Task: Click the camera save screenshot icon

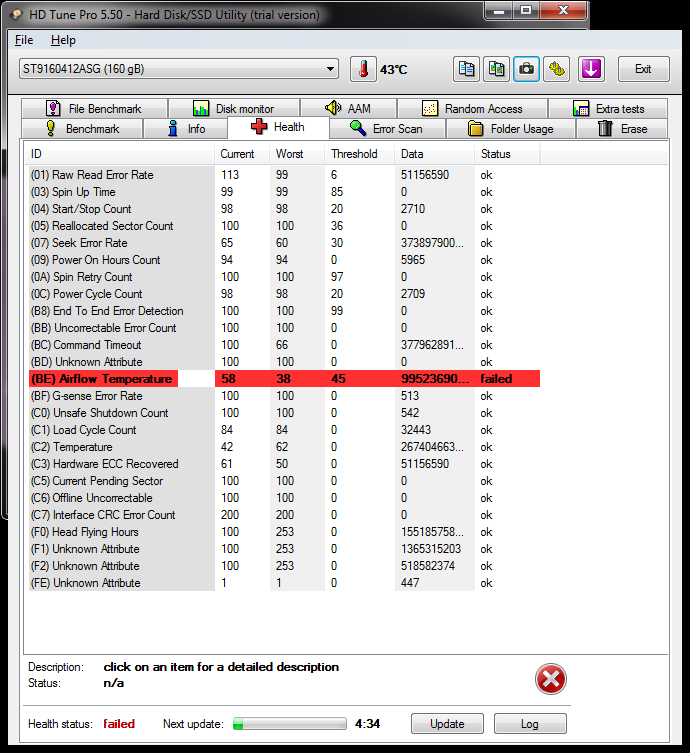Action: 526,69
